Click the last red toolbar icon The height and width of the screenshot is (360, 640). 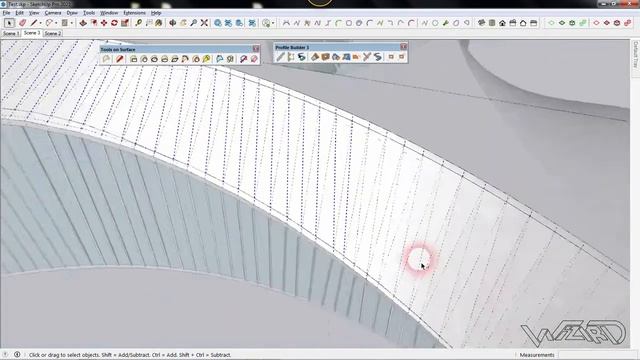[x=628, y=23]
